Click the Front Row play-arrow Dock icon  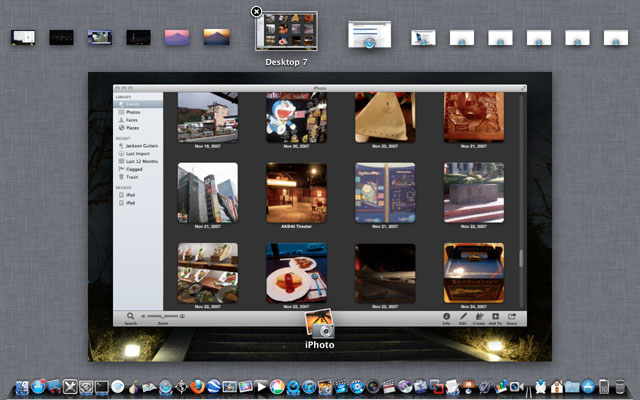[x=261, y=387]
